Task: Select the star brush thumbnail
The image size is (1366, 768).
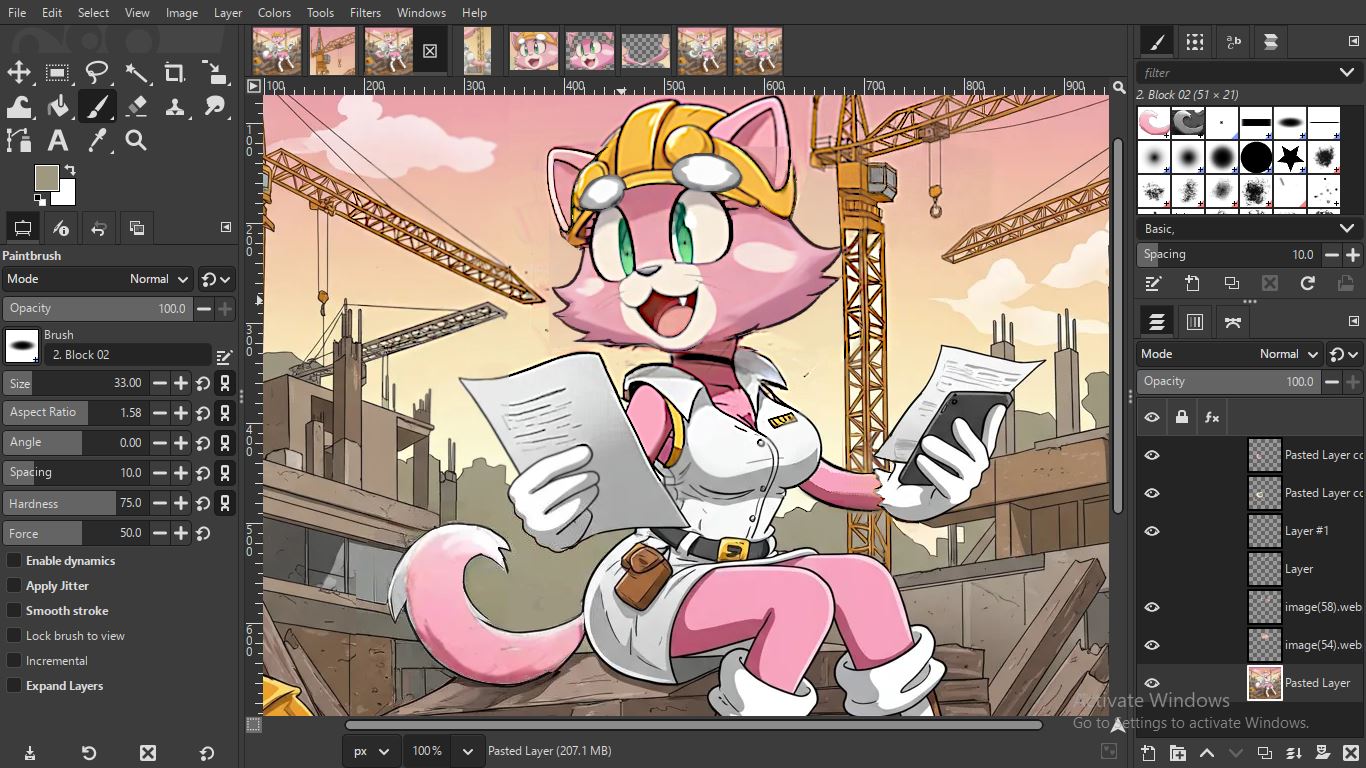Action: pos(1290,157)
